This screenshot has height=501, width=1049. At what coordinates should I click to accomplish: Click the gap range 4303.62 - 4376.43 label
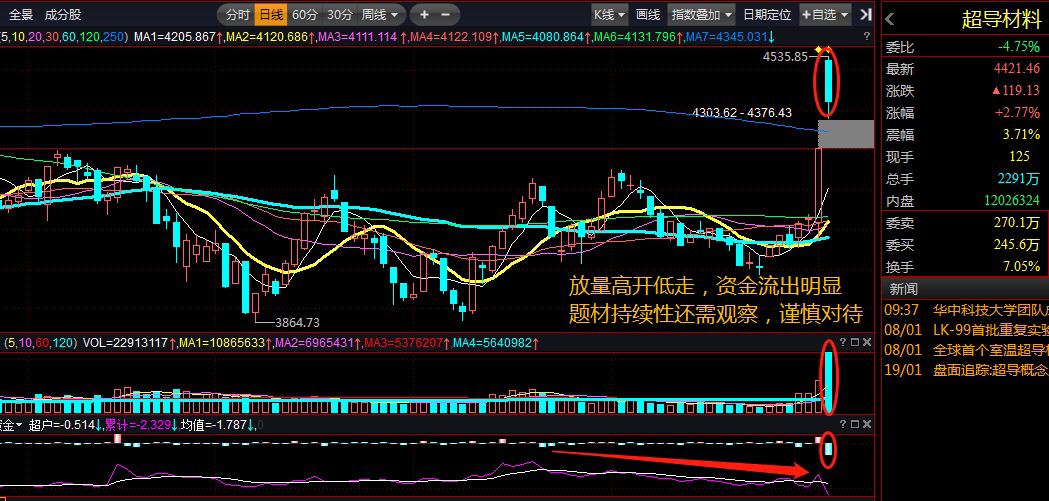tap(742, 113)
